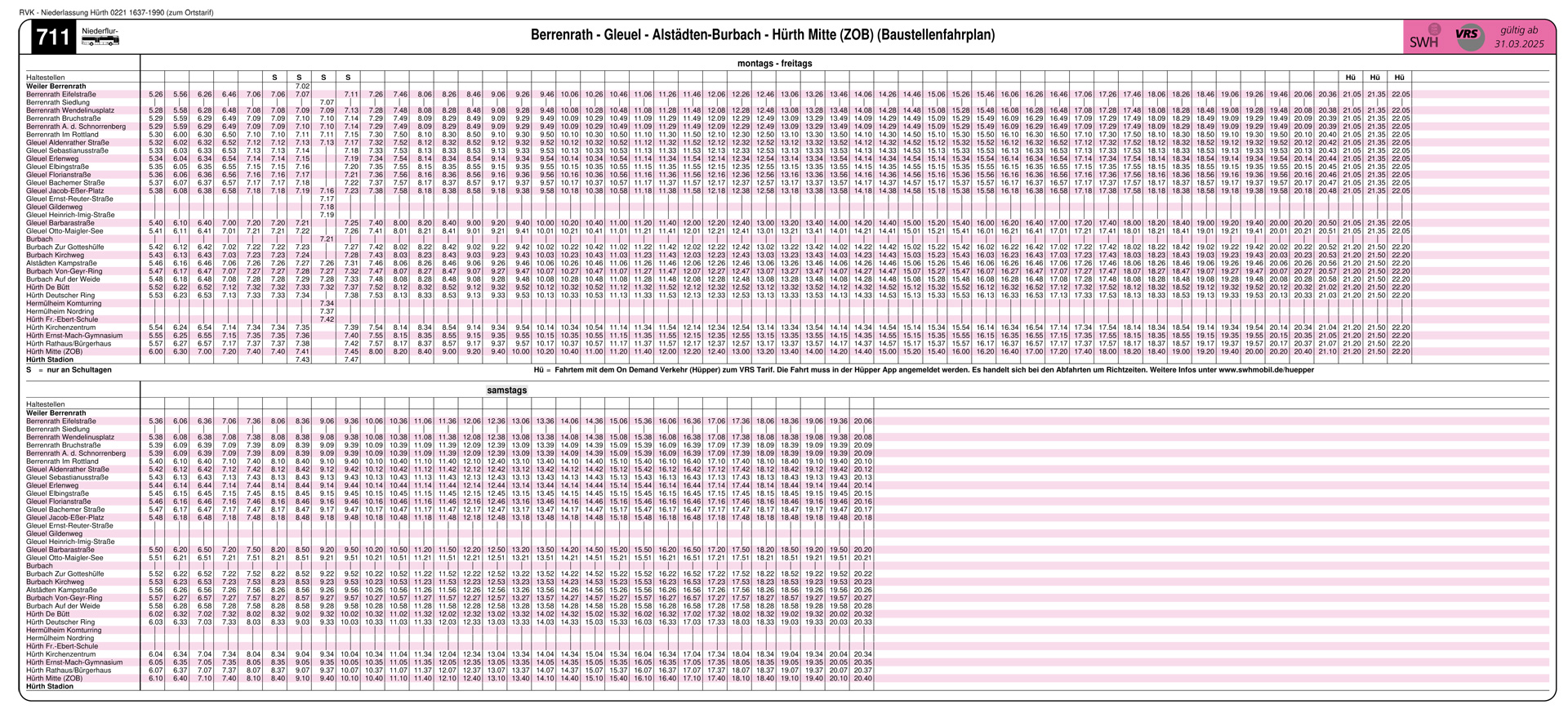The image size is (1568, 709).
Task: Select 'Gleuel Erlenweg' in the samstags table
Action: pos(52,485)
